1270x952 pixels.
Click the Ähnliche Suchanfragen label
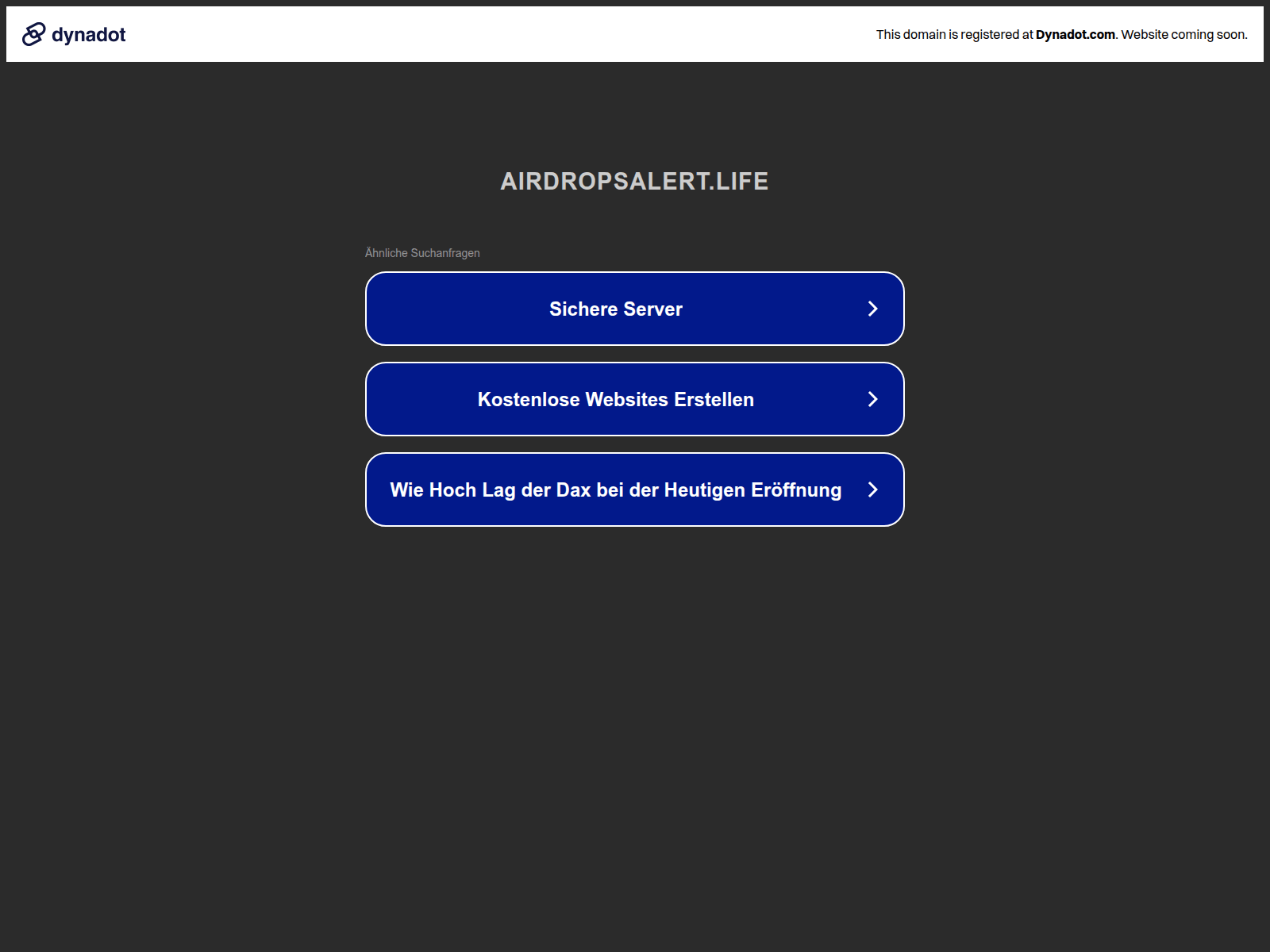coord(422,253)
